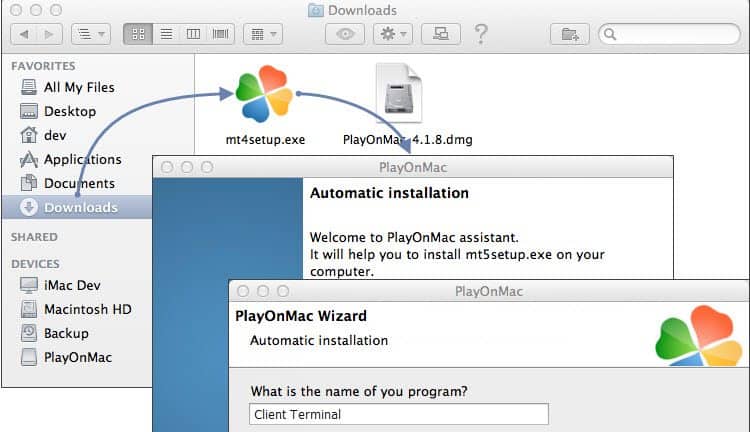
Task: Switch Finder to icon view
Action: (x=138, y=34)
